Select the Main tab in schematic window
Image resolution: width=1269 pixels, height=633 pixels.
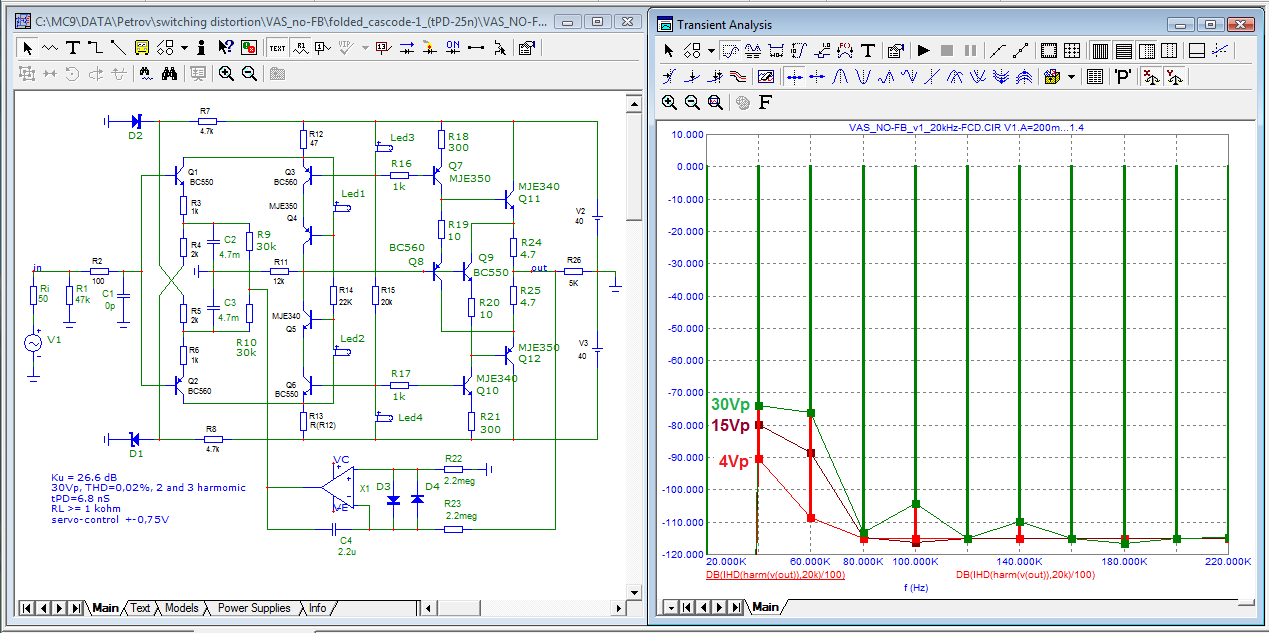(x=106, y=608)
